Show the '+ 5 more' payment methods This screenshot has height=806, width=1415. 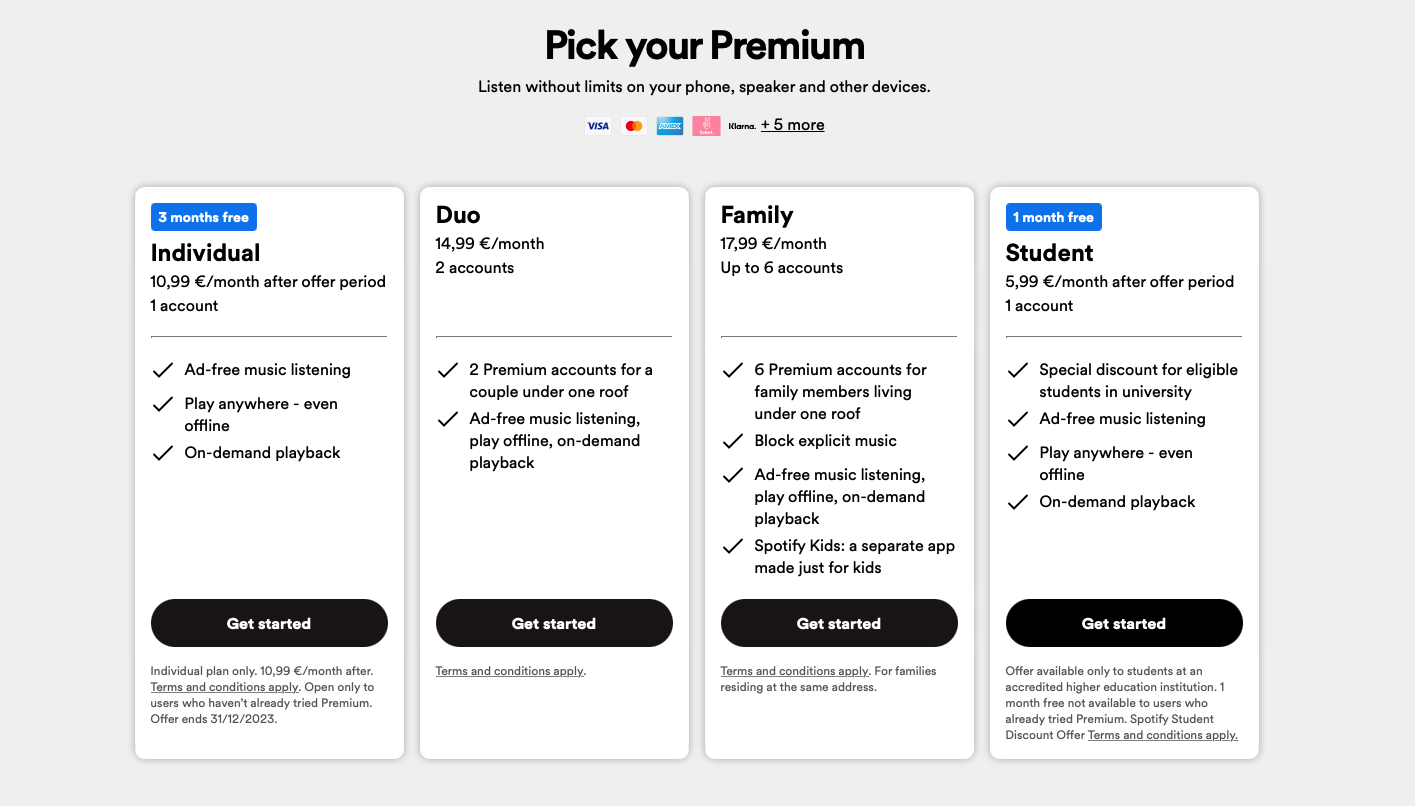(x=792, y=125)
